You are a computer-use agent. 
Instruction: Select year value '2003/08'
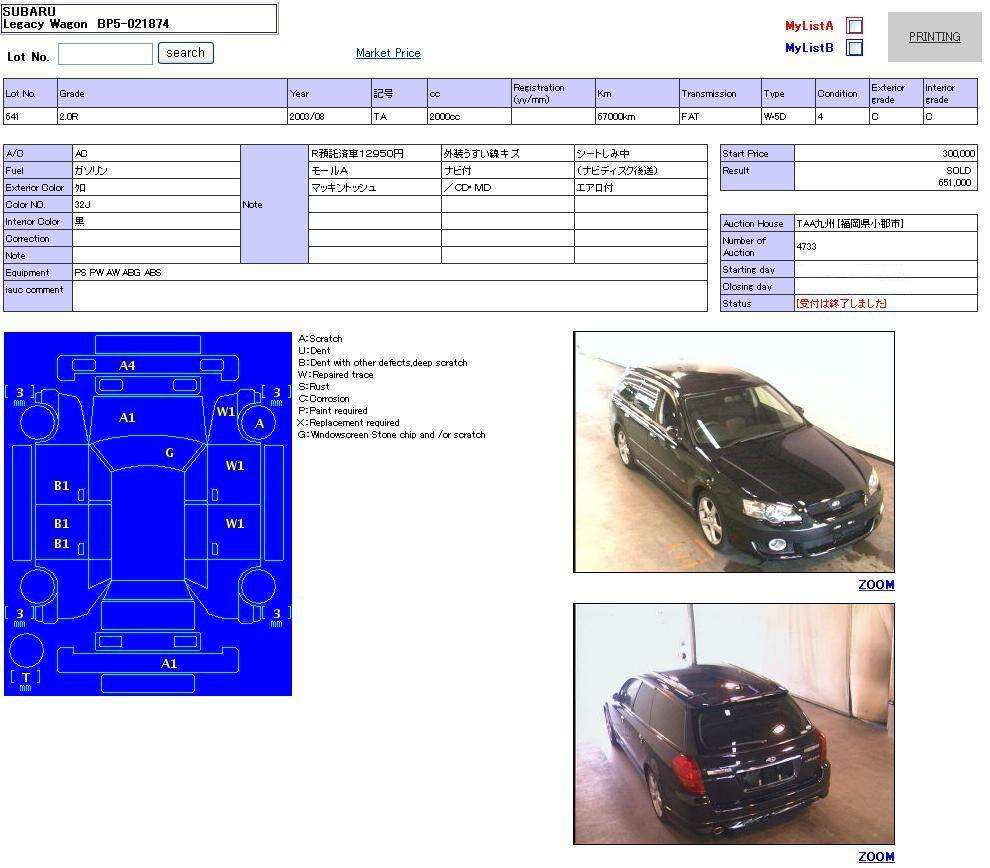tap(307, 117)
